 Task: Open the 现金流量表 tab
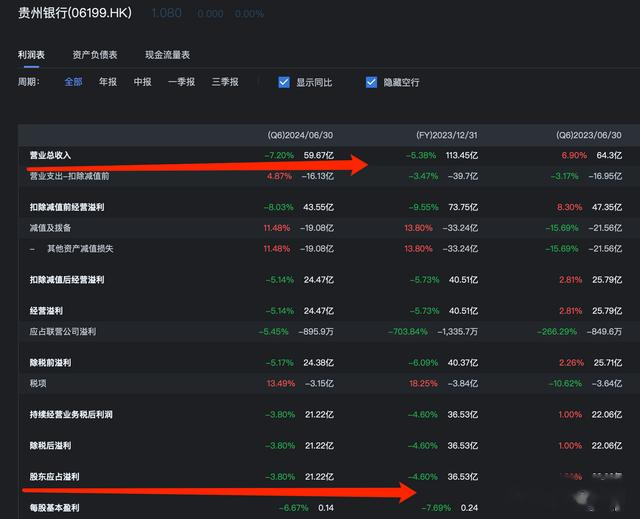click(167, 54)
